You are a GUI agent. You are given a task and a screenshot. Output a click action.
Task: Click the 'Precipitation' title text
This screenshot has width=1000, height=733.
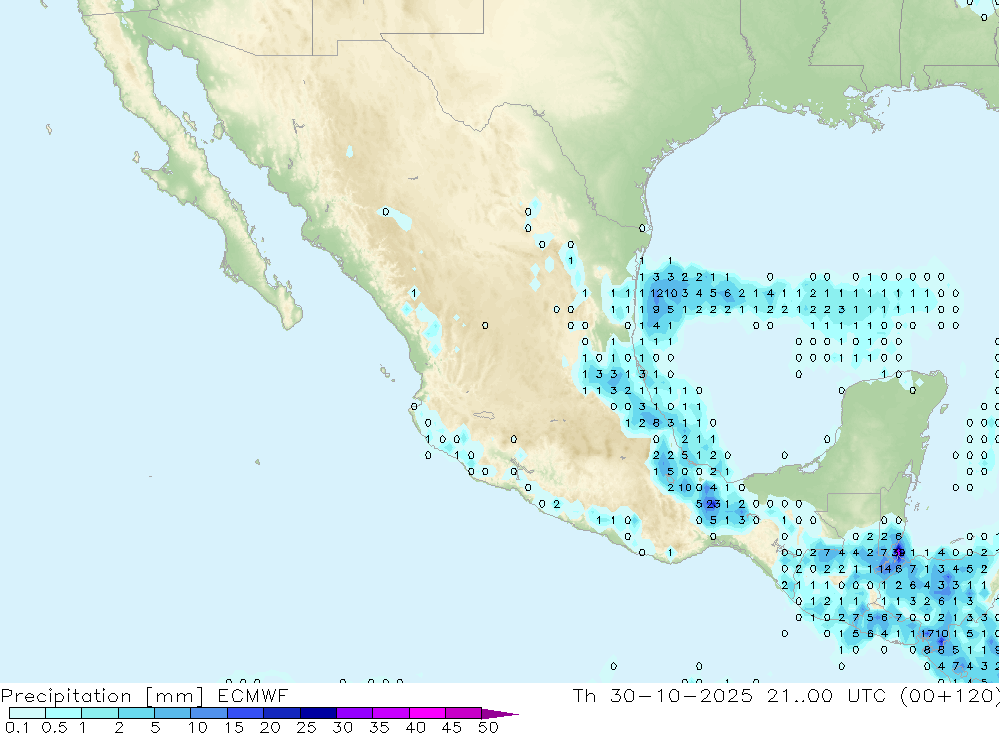tap(66, 696)
